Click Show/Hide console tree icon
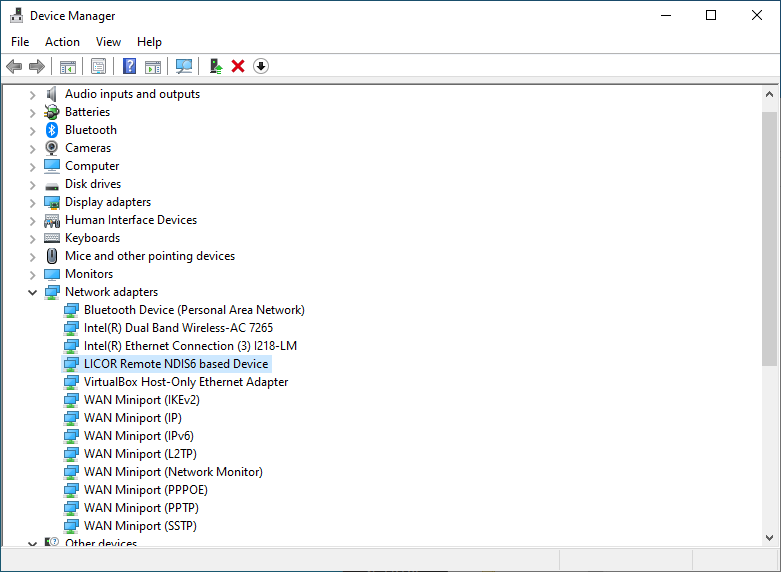 68,66
